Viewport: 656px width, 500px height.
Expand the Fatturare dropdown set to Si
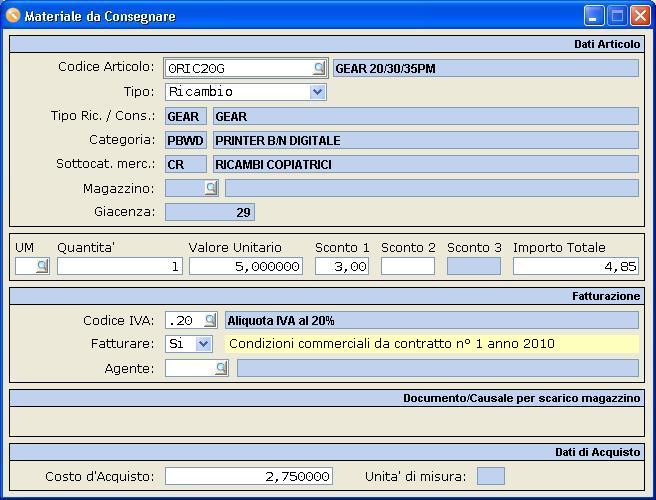pyautogui.click(x=203, y=344)
